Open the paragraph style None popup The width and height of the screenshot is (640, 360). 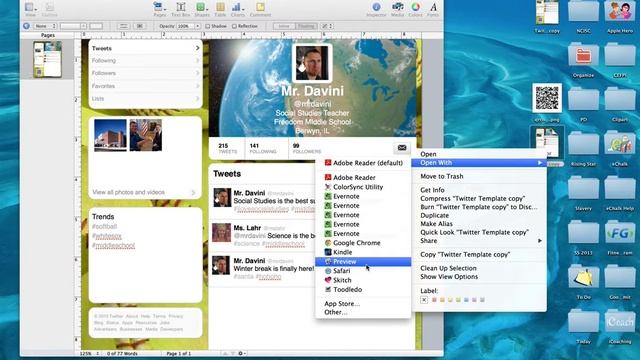(x=44, y=26)
